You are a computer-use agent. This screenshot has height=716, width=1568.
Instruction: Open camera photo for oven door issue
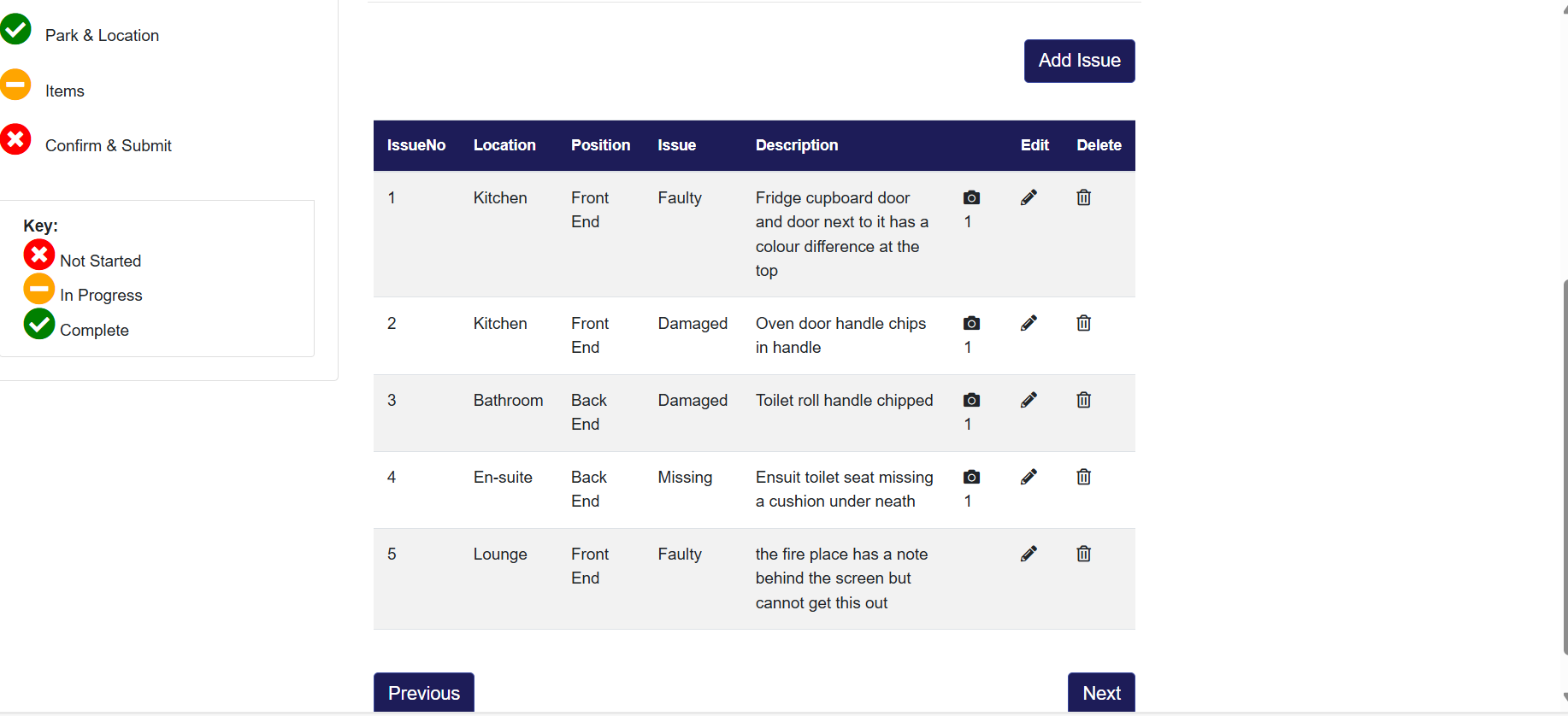(971, 323)
